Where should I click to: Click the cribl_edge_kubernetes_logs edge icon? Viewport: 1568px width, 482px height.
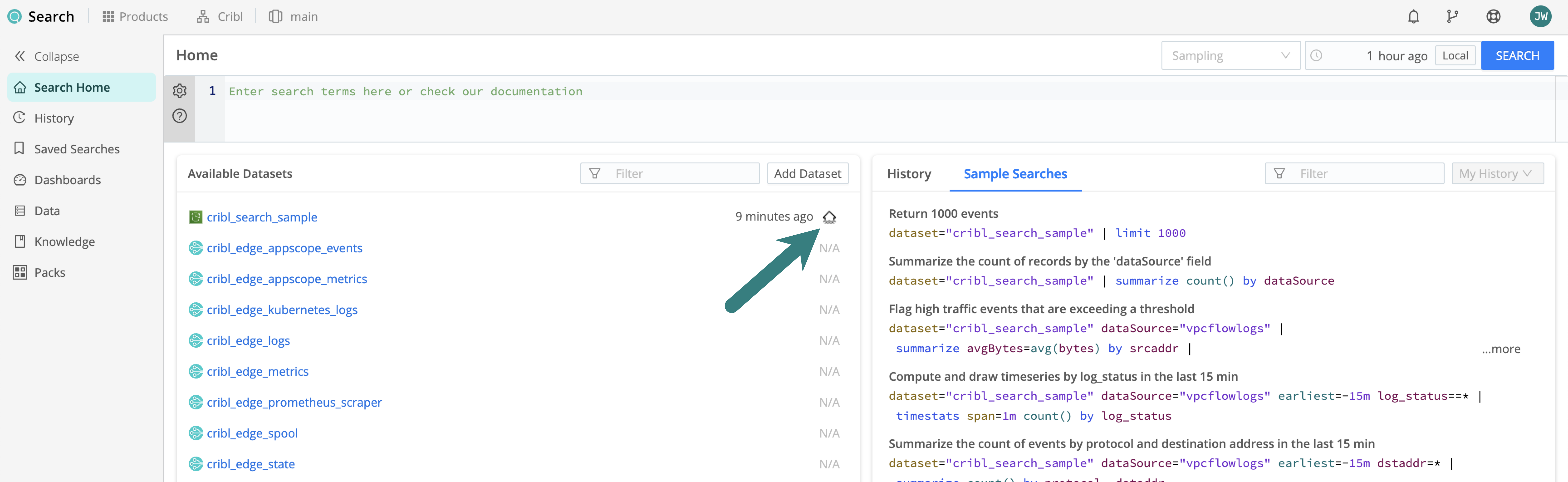pyautogui.click(x=195, y=310)
